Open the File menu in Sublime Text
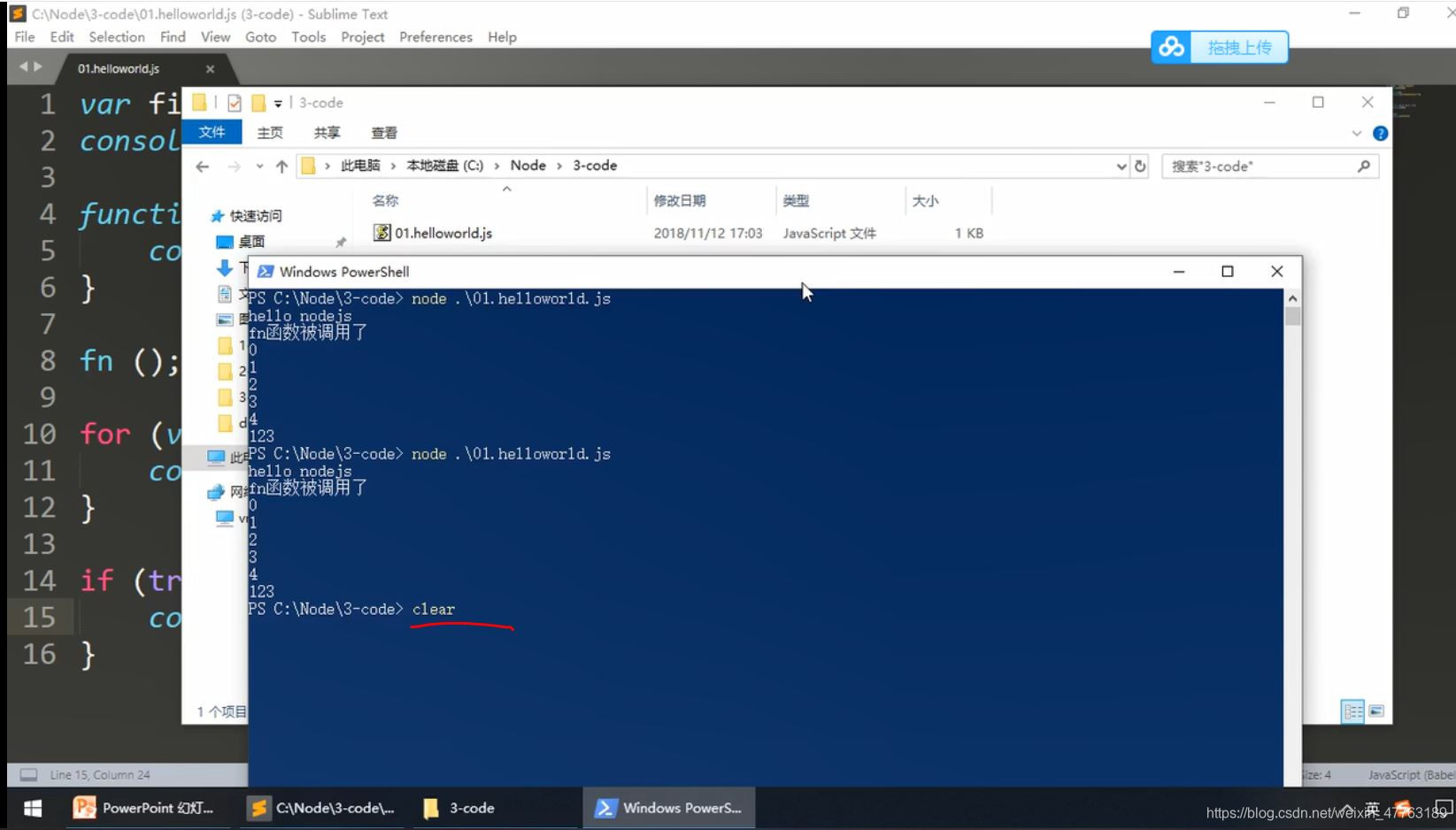 (25, 37)
